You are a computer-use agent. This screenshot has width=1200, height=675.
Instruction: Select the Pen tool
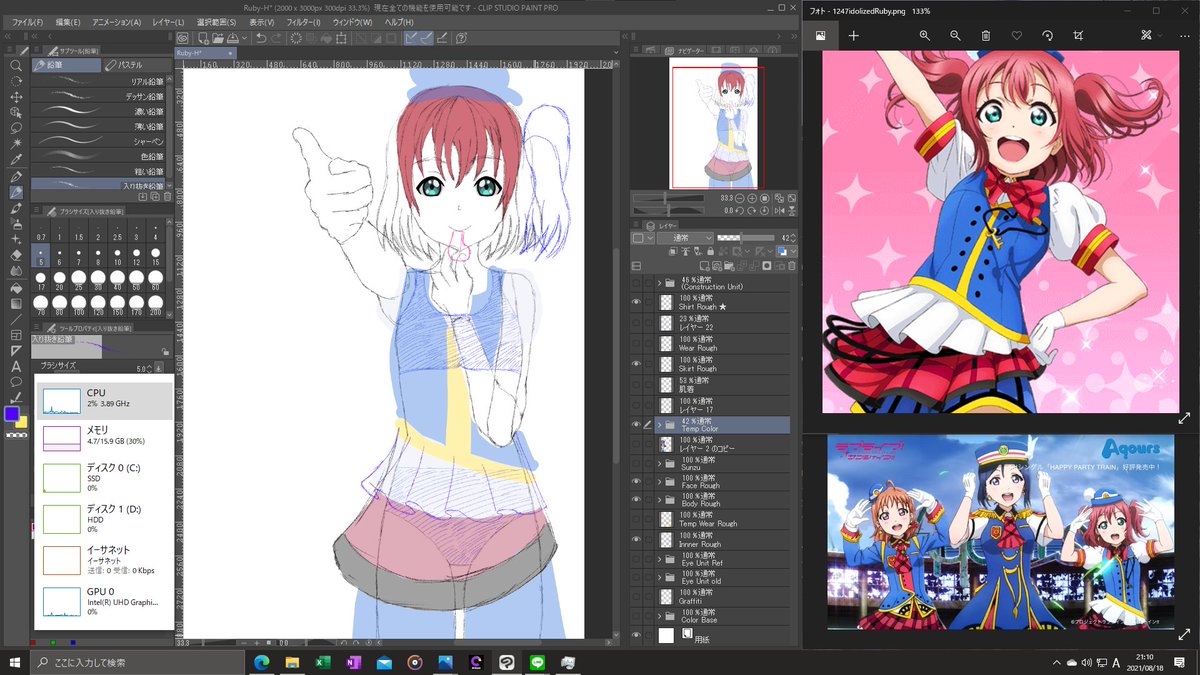click(x=16, y=176)
